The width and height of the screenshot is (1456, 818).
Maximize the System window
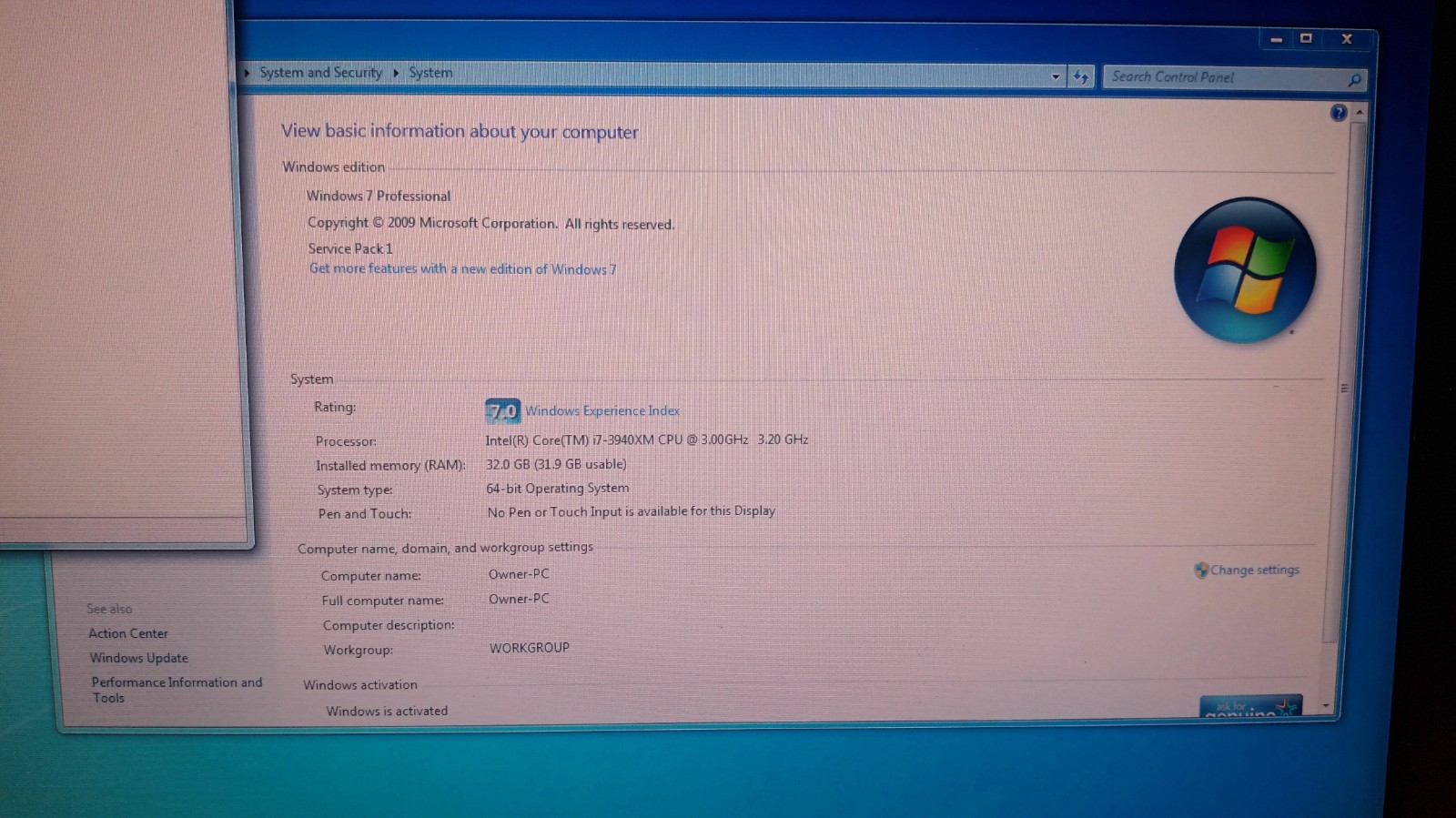pos(1306,38)
